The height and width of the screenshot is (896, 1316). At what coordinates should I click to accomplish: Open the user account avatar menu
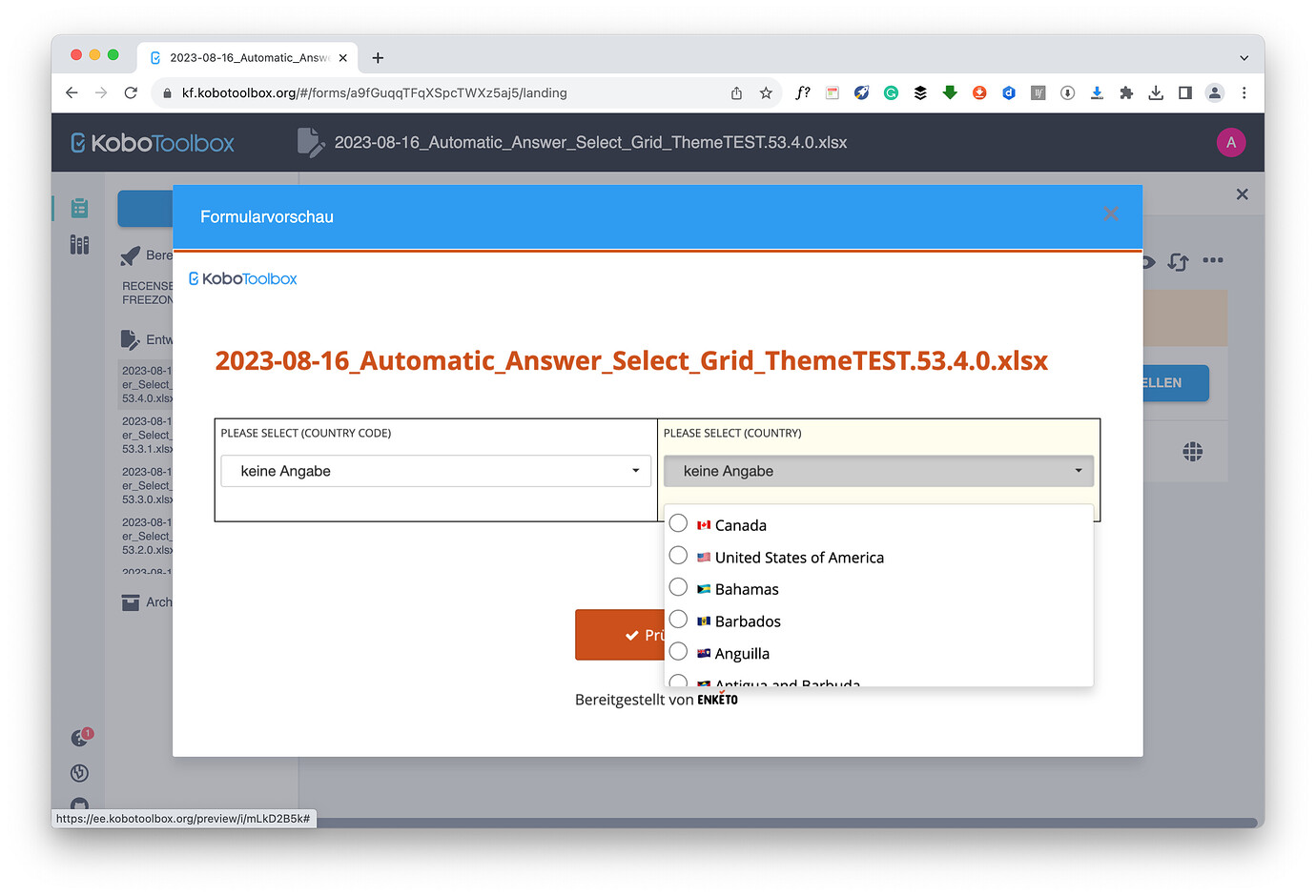(x=1230, y=143)
